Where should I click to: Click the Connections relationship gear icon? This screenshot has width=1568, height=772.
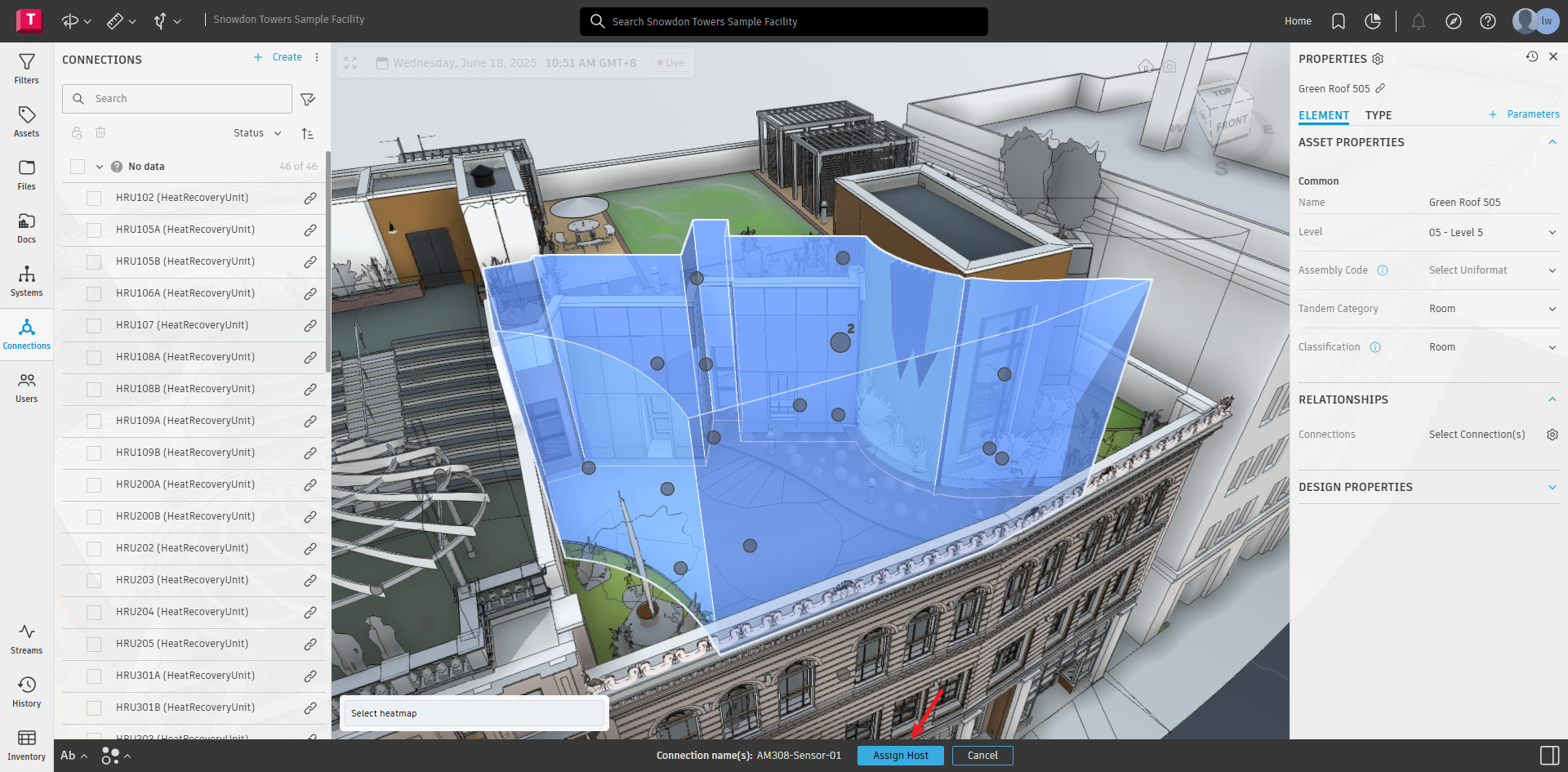tap(1552, 435)
